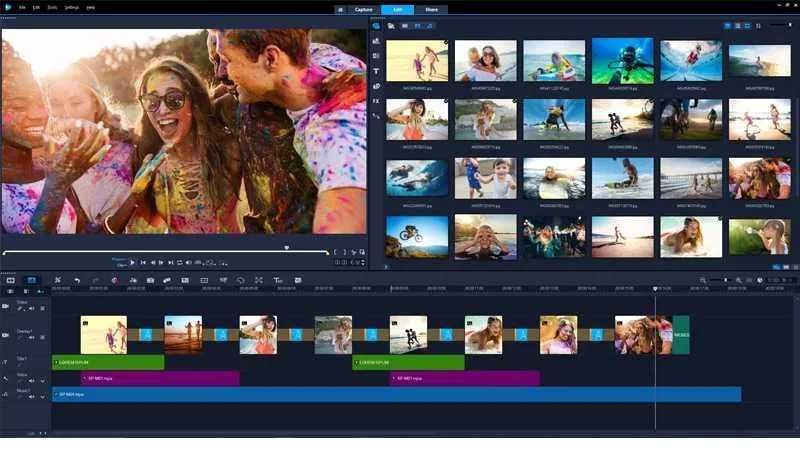Open the Share tab
This screenshot has width=800, height=450.
pyautogui.click(x=431, y=8)
